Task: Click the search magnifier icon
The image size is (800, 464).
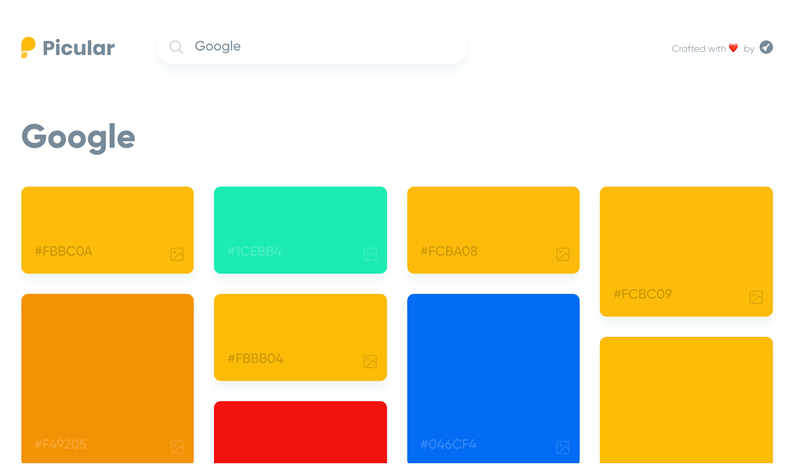Action: pos(177,47)
